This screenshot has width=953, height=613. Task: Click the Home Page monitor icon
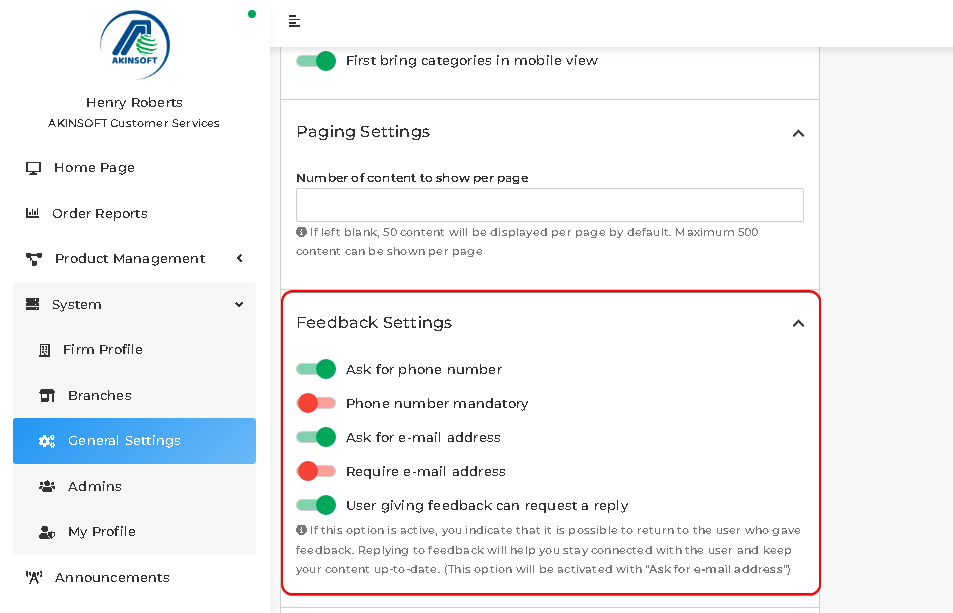[33, 168]
